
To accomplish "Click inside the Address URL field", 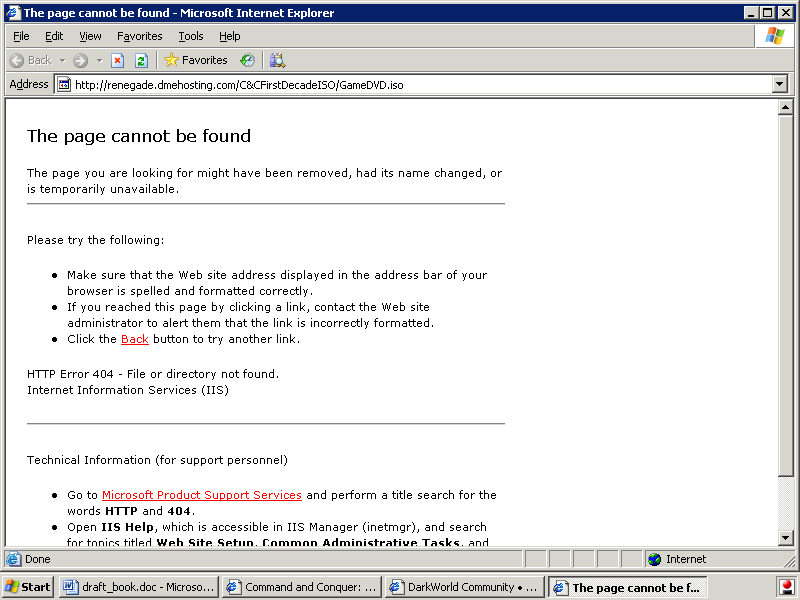I will tap(400, 85).
